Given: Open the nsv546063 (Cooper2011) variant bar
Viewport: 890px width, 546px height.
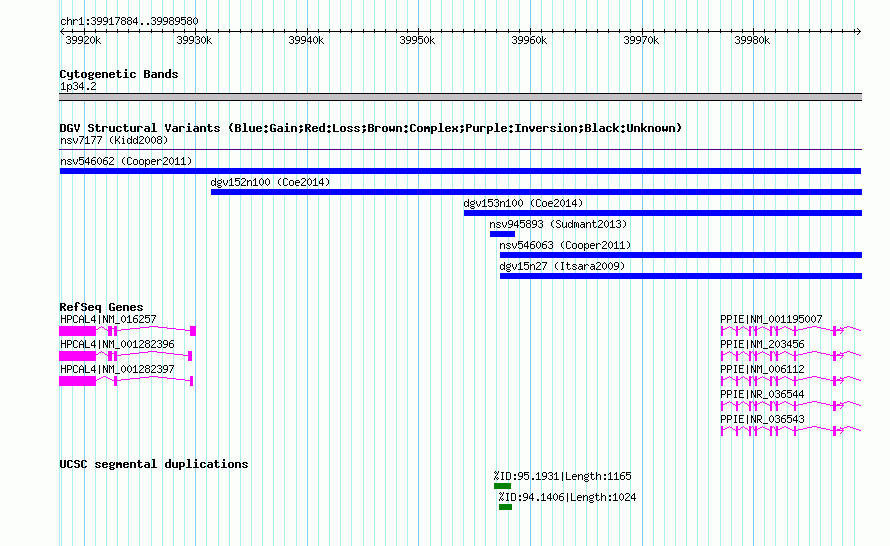Looking at the screenshot, I should point(681,255).
